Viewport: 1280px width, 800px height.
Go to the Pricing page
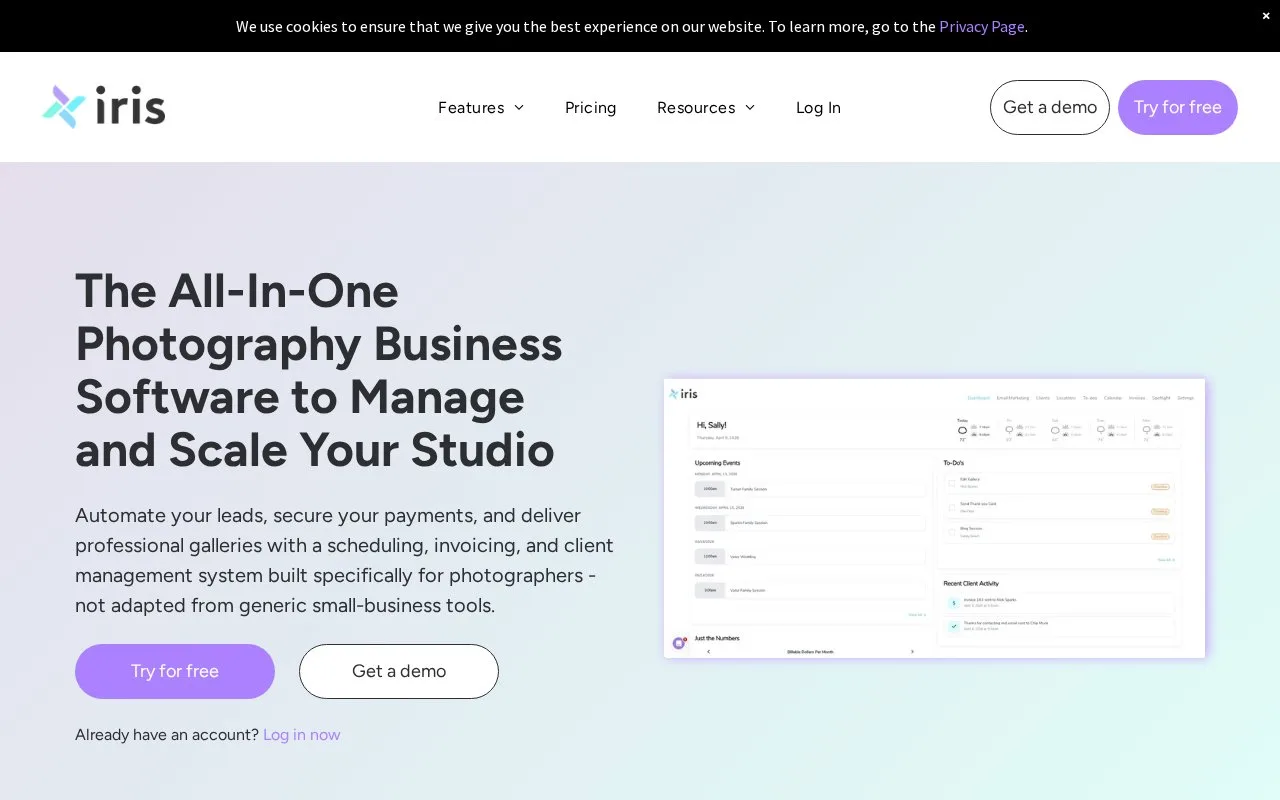tap(590, 107)
